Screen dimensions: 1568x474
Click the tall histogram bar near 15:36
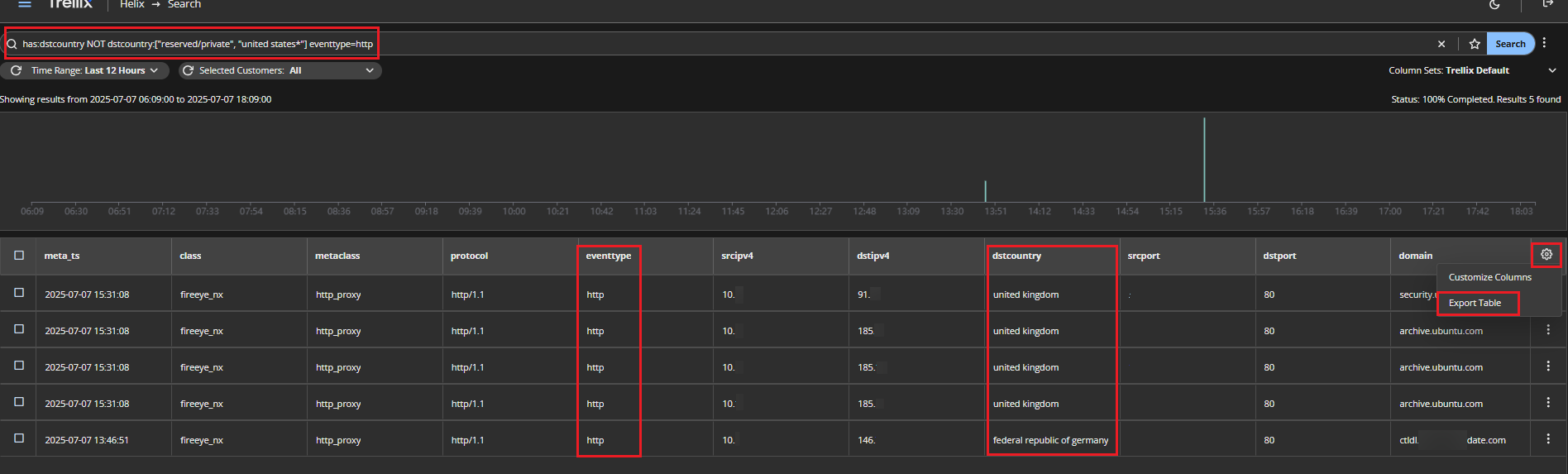click(1204, 160)
